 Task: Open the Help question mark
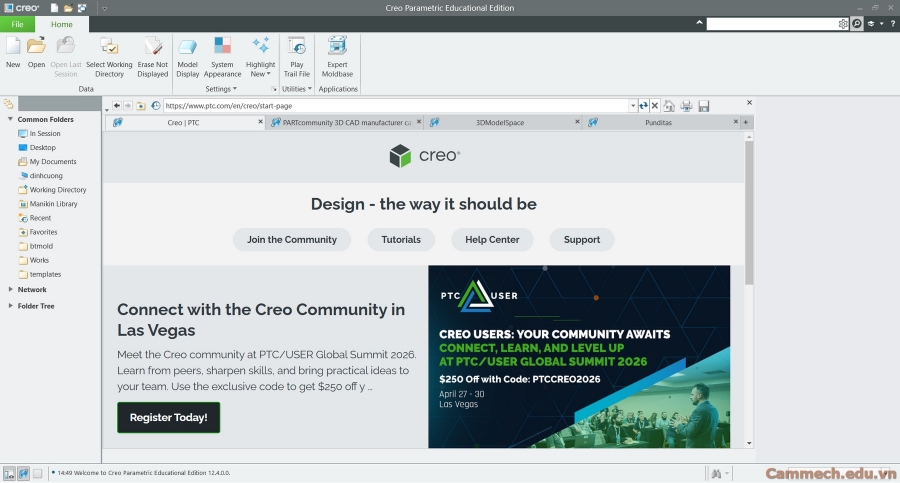[x=893, y=24]
